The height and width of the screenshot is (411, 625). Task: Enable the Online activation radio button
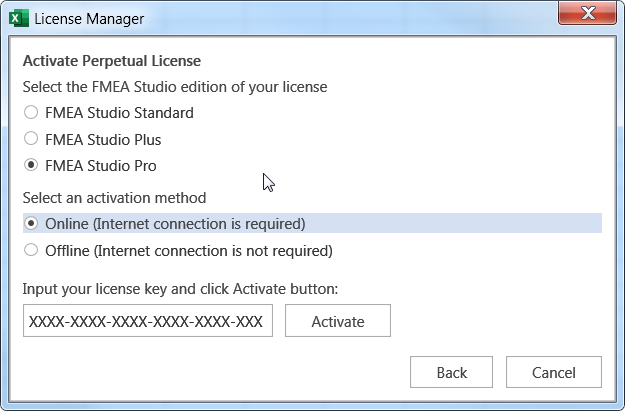[x=31, y=223]
